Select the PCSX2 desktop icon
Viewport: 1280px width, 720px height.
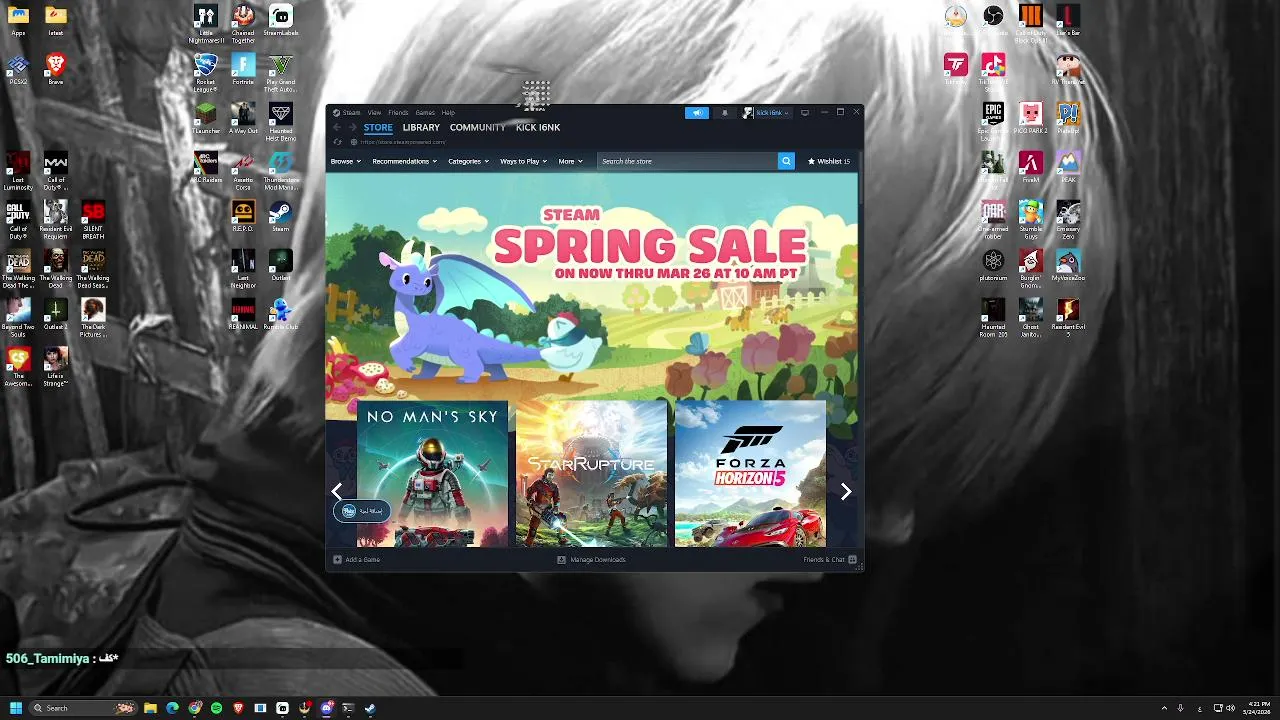click(18, 70)
